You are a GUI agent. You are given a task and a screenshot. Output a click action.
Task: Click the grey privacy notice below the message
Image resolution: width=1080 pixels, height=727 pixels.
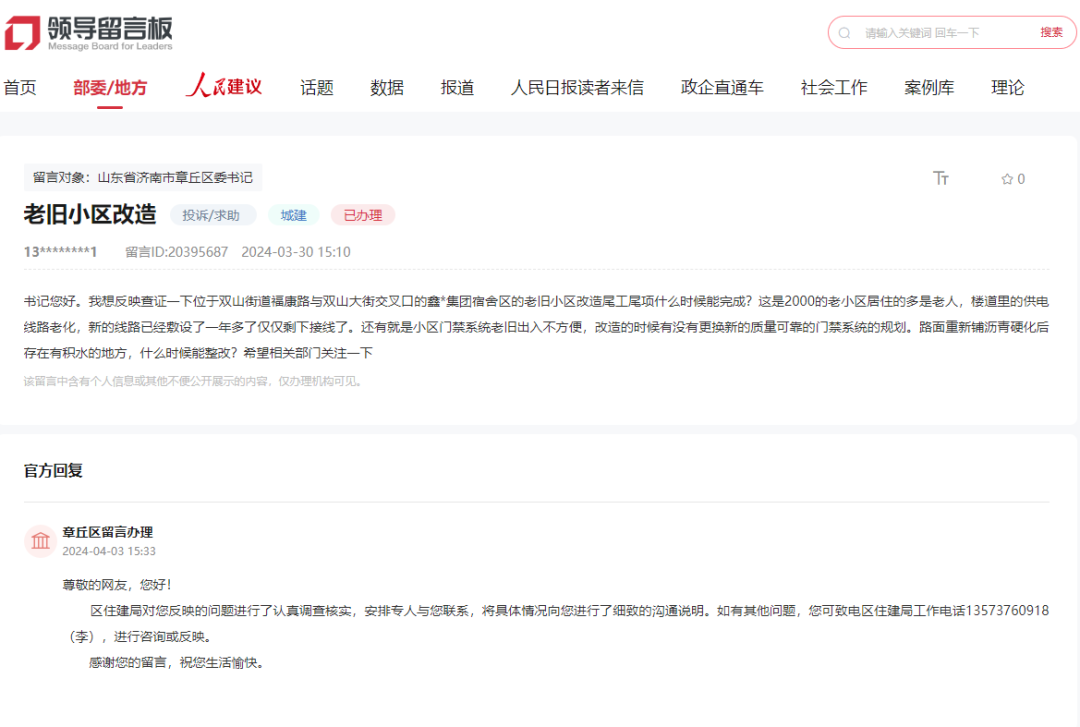coord(194,381)
